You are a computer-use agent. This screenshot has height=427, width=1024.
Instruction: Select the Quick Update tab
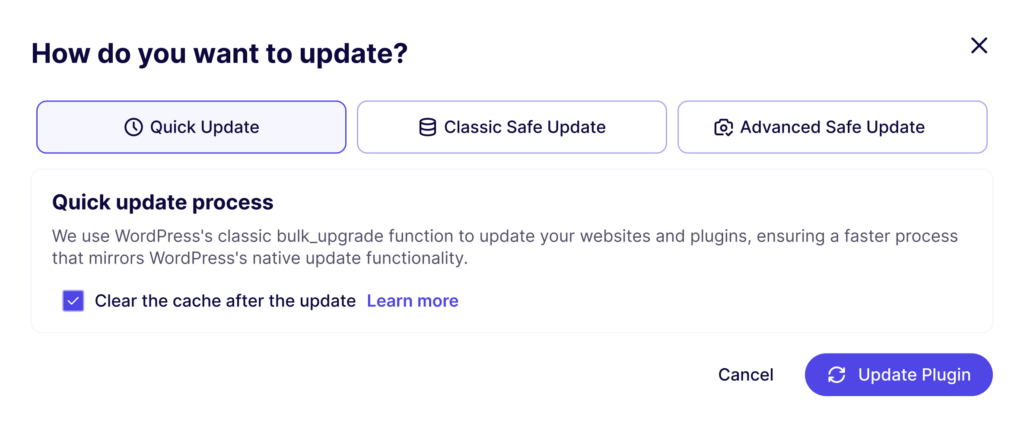pyautogui.click(x=191, y=127)
